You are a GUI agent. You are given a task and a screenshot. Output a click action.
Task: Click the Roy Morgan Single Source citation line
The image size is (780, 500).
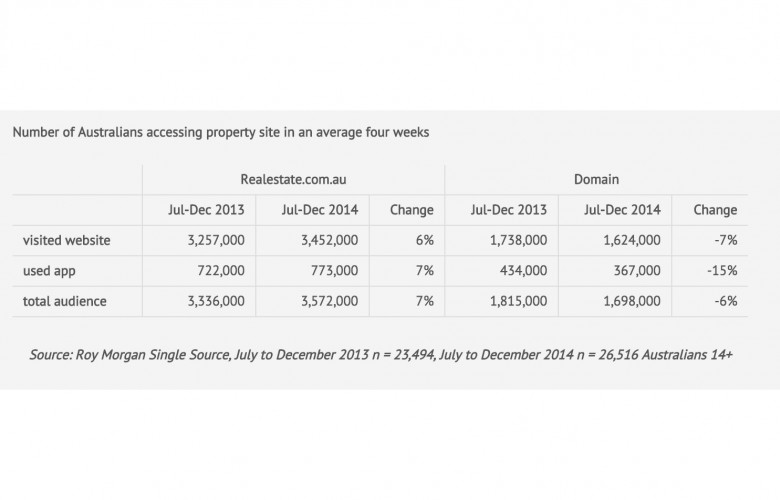tap(381, 355)
